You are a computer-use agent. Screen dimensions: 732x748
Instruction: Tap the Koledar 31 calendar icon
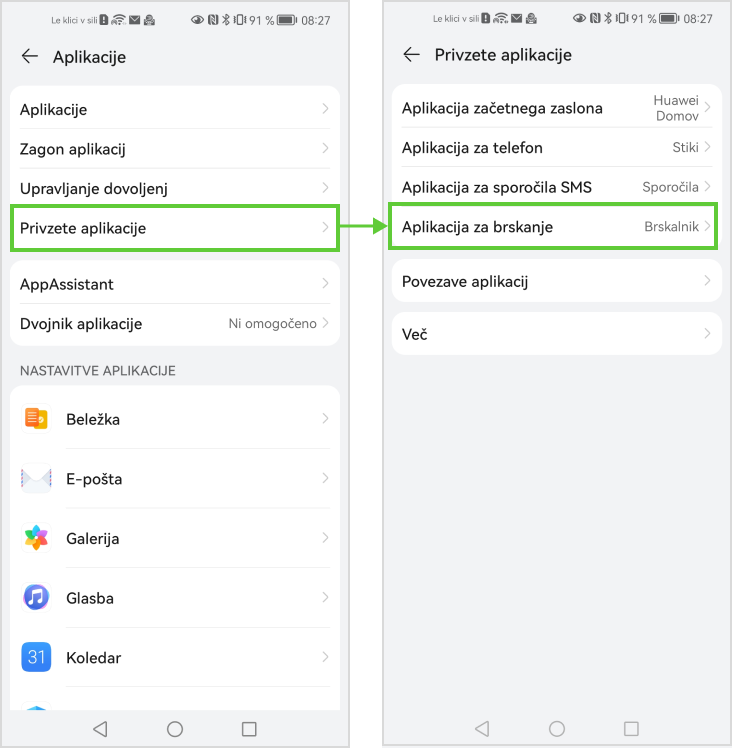tap(36, 657)
